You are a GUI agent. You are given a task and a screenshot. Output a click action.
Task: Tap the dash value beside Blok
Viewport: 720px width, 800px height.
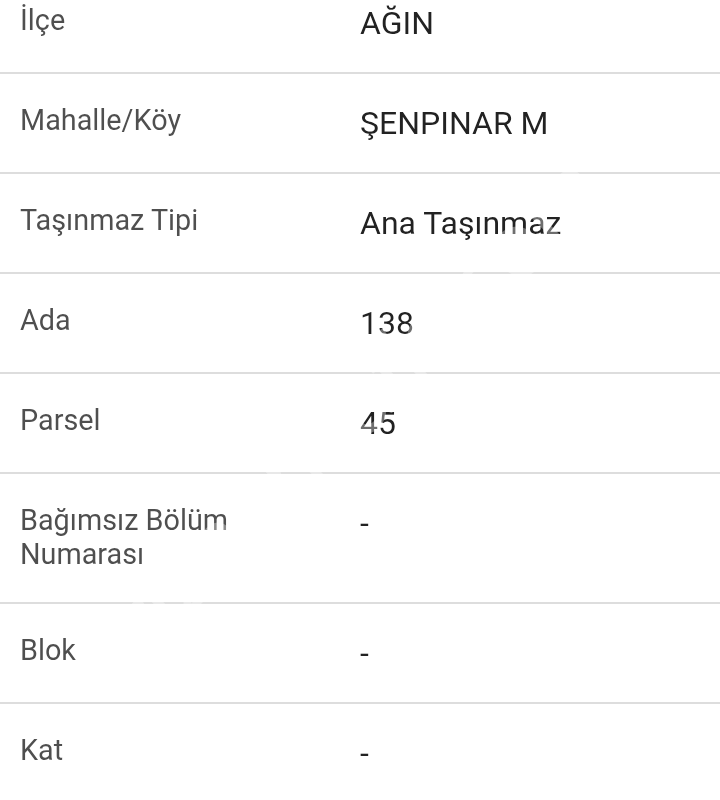tap(365, 654)
